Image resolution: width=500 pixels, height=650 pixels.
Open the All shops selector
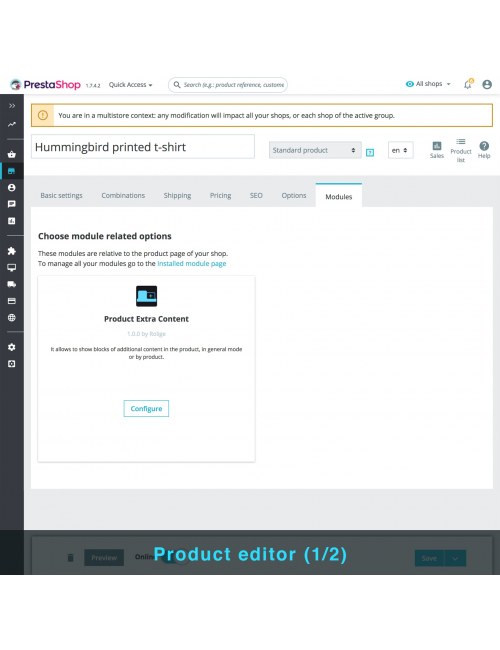[x=428, y=84]
